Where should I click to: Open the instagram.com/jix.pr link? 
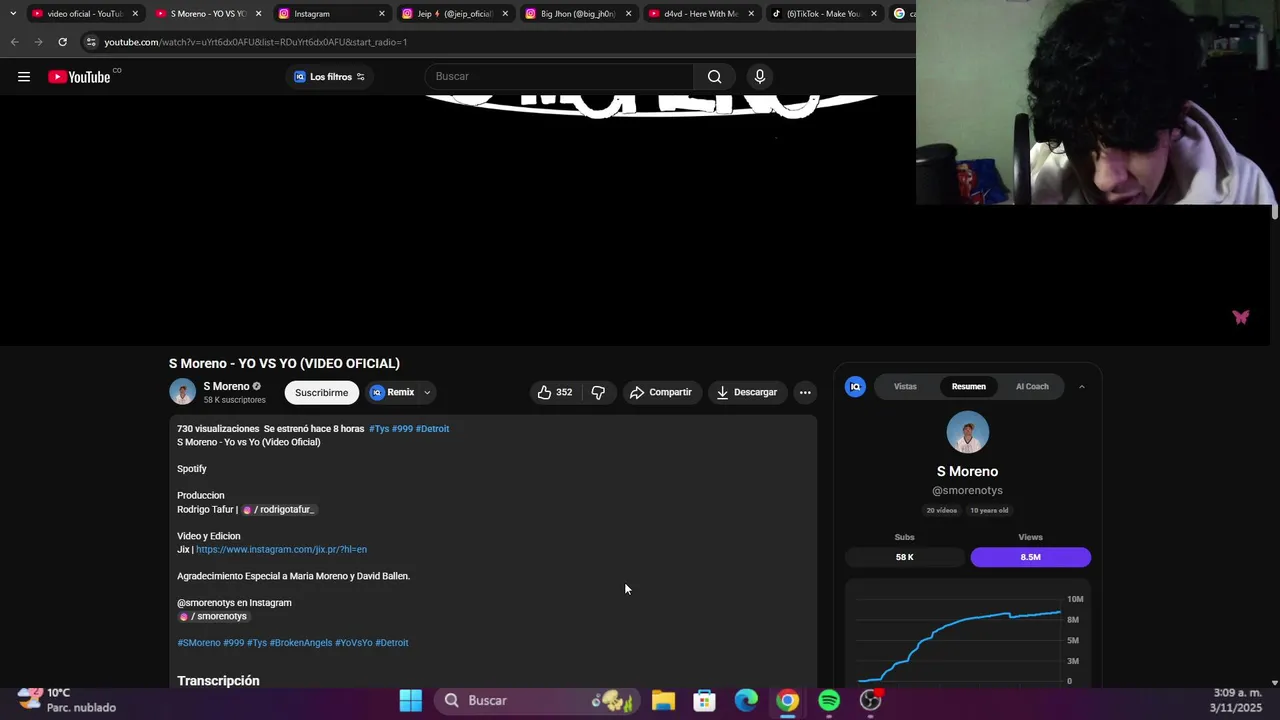tap(281, 549)
